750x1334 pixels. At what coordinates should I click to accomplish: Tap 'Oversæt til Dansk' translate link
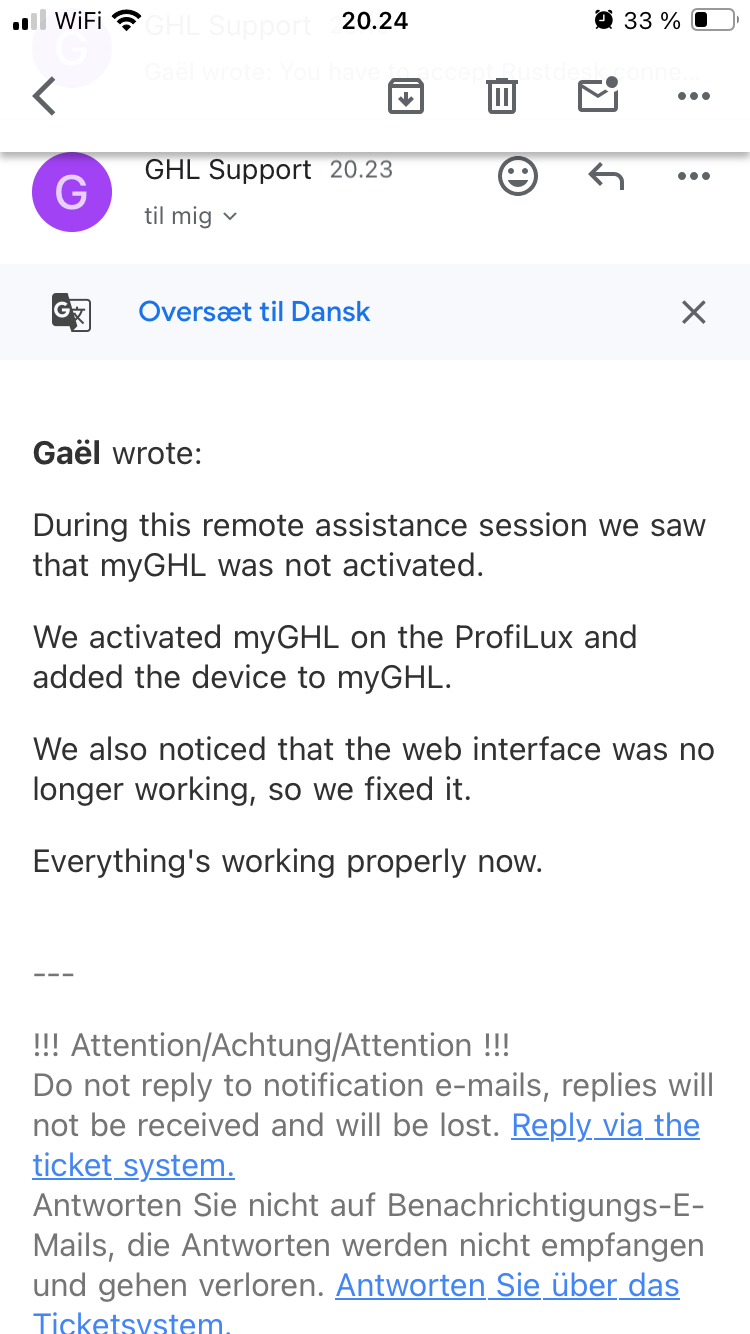coord(254,312)
